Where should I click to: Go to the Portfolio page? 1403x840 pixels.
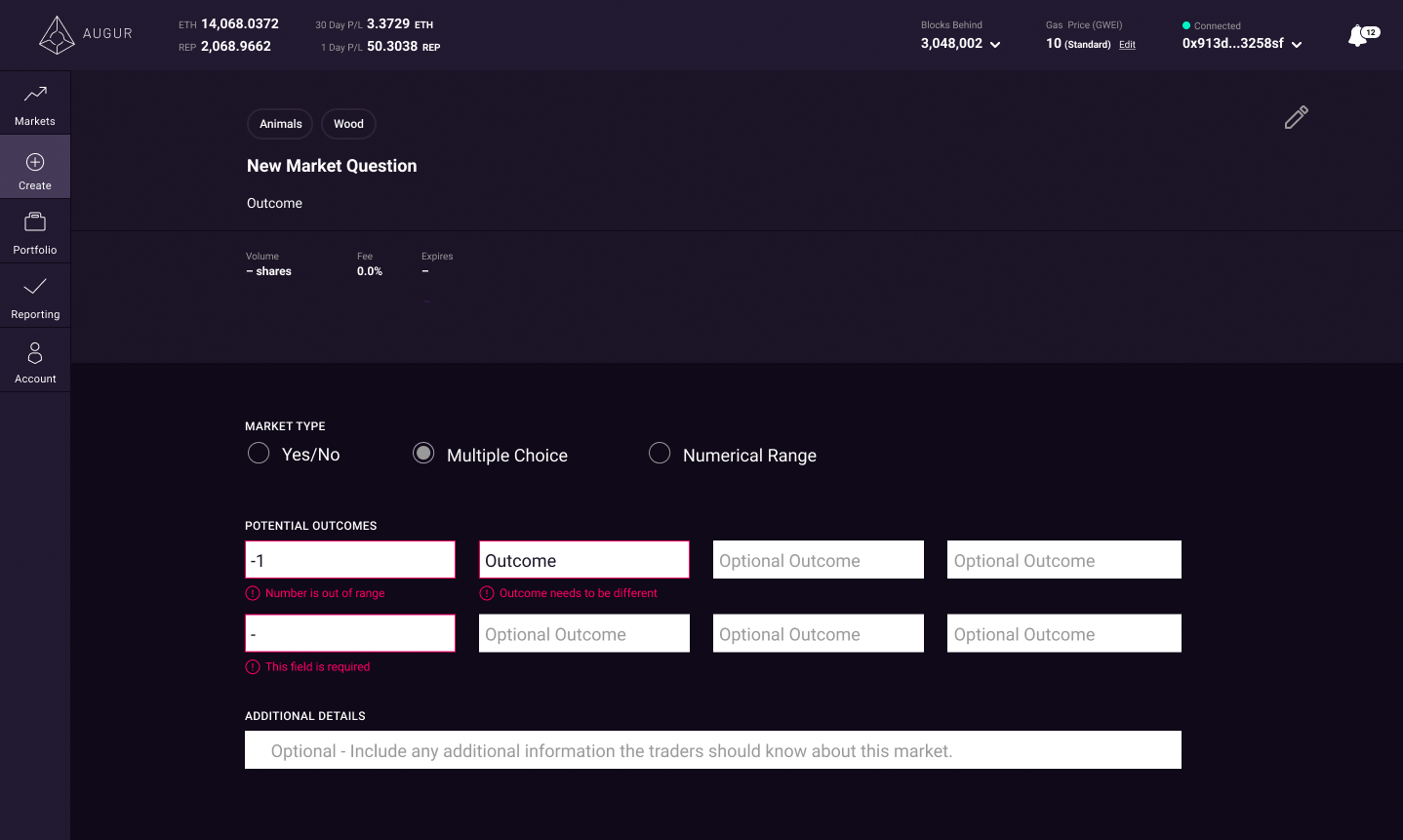pyautogui.click(x=35, y=231)
